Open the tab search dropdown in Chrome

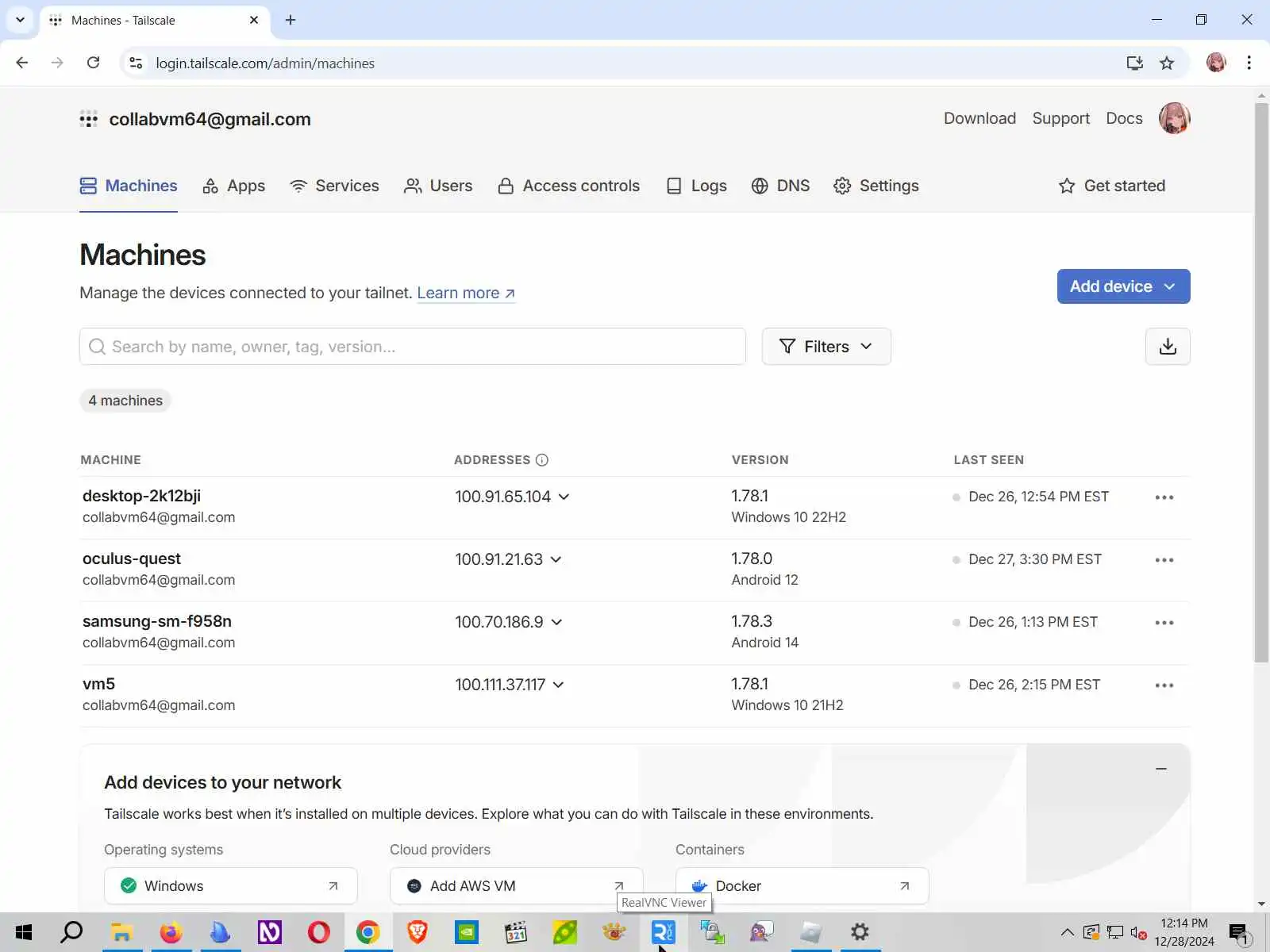point(21,20)
